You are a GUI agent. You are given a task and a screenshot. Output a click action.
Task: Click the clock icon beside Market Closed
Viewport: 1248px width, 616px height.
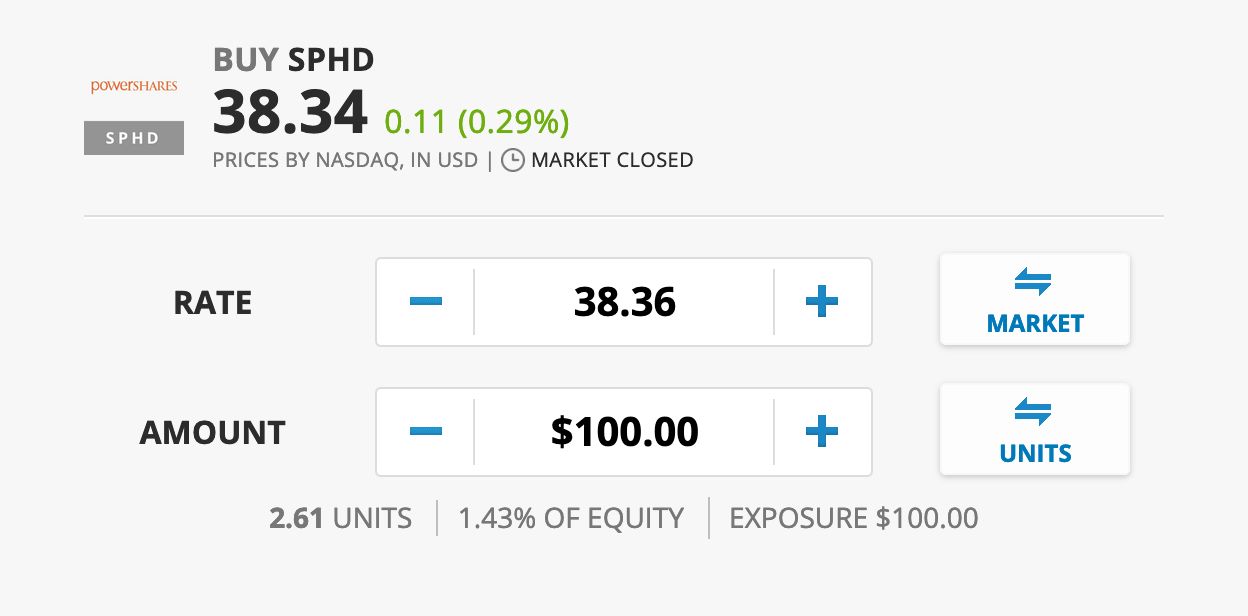(x=512, y=160)
